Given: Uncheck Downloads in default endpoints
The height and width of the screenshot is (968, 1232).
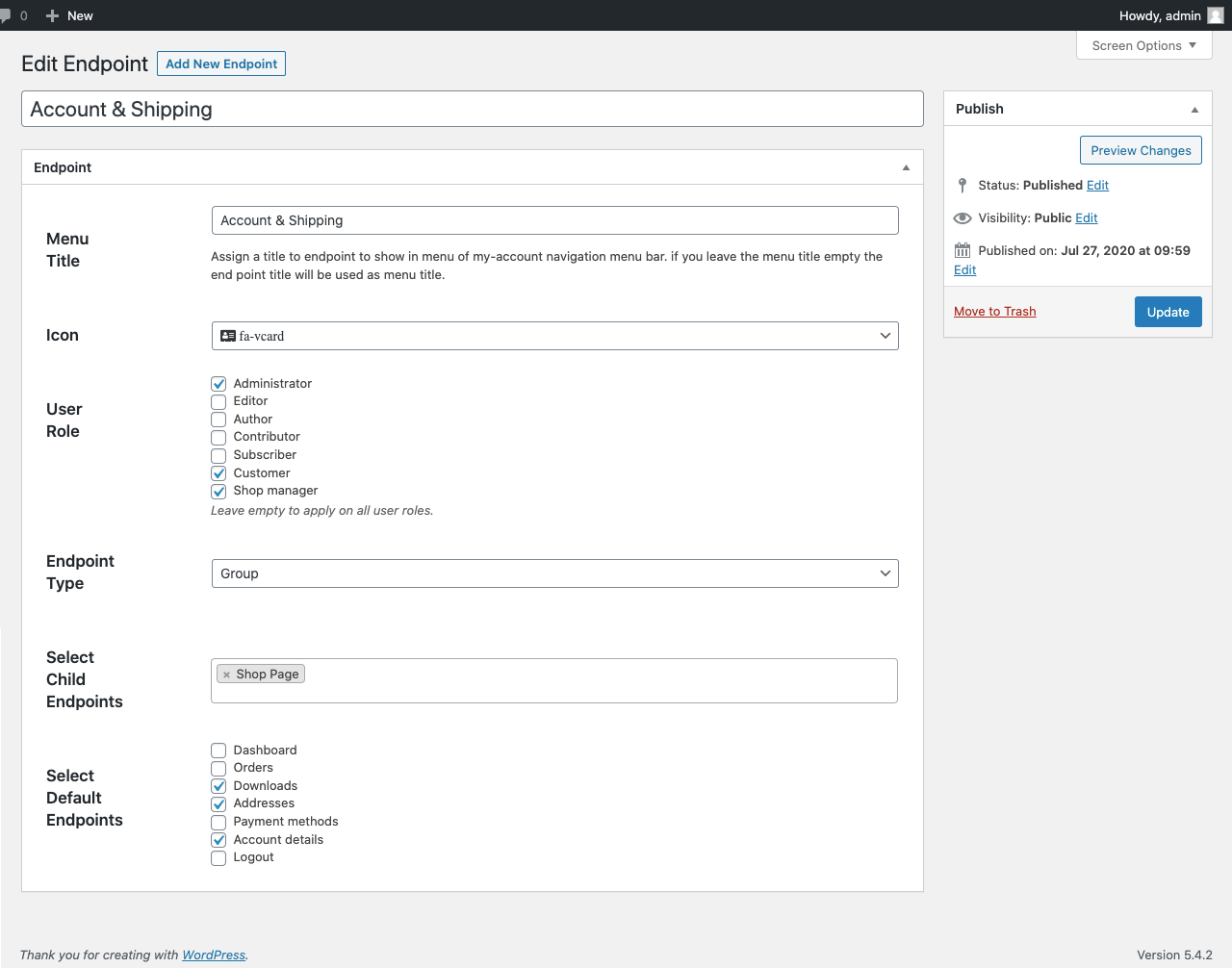Looking at the screenshot, I should click(x=218, y=785).
